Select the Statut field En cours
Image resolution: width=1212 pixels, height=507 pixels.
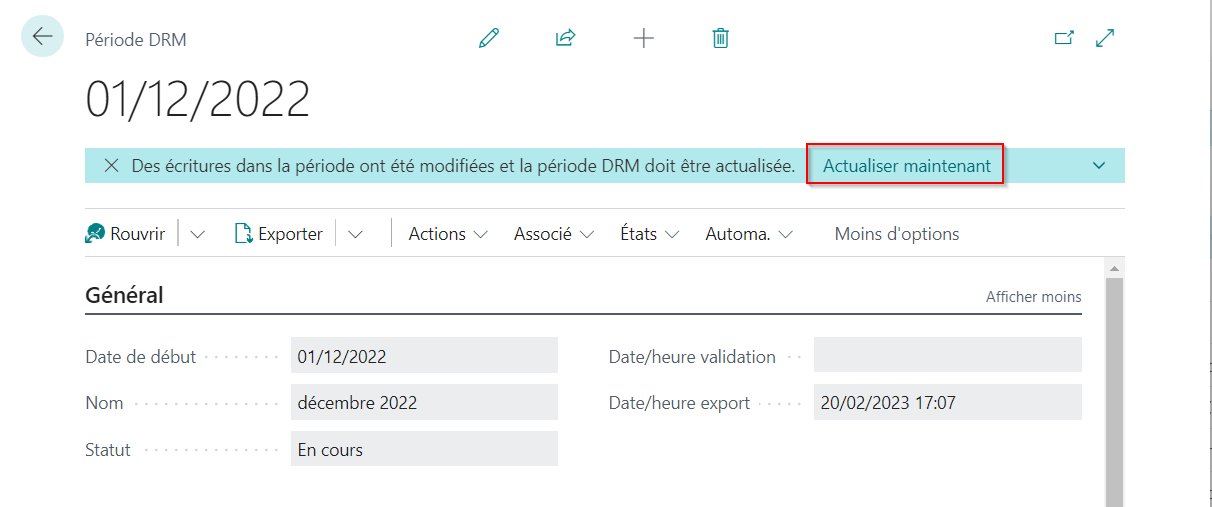(x=424, y=450)
